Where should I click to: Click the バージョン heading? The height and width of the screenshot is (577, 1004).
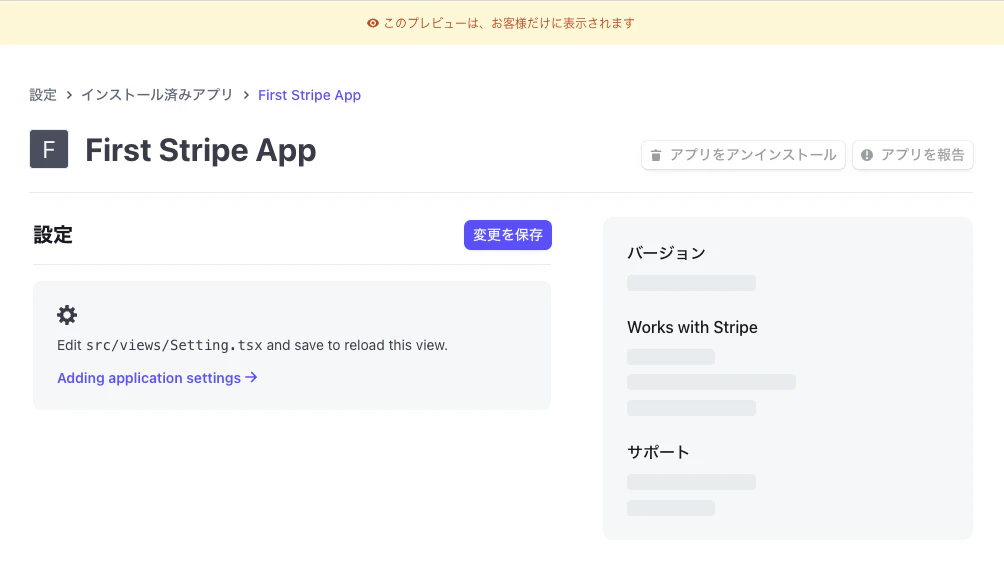tap(666, 253)
